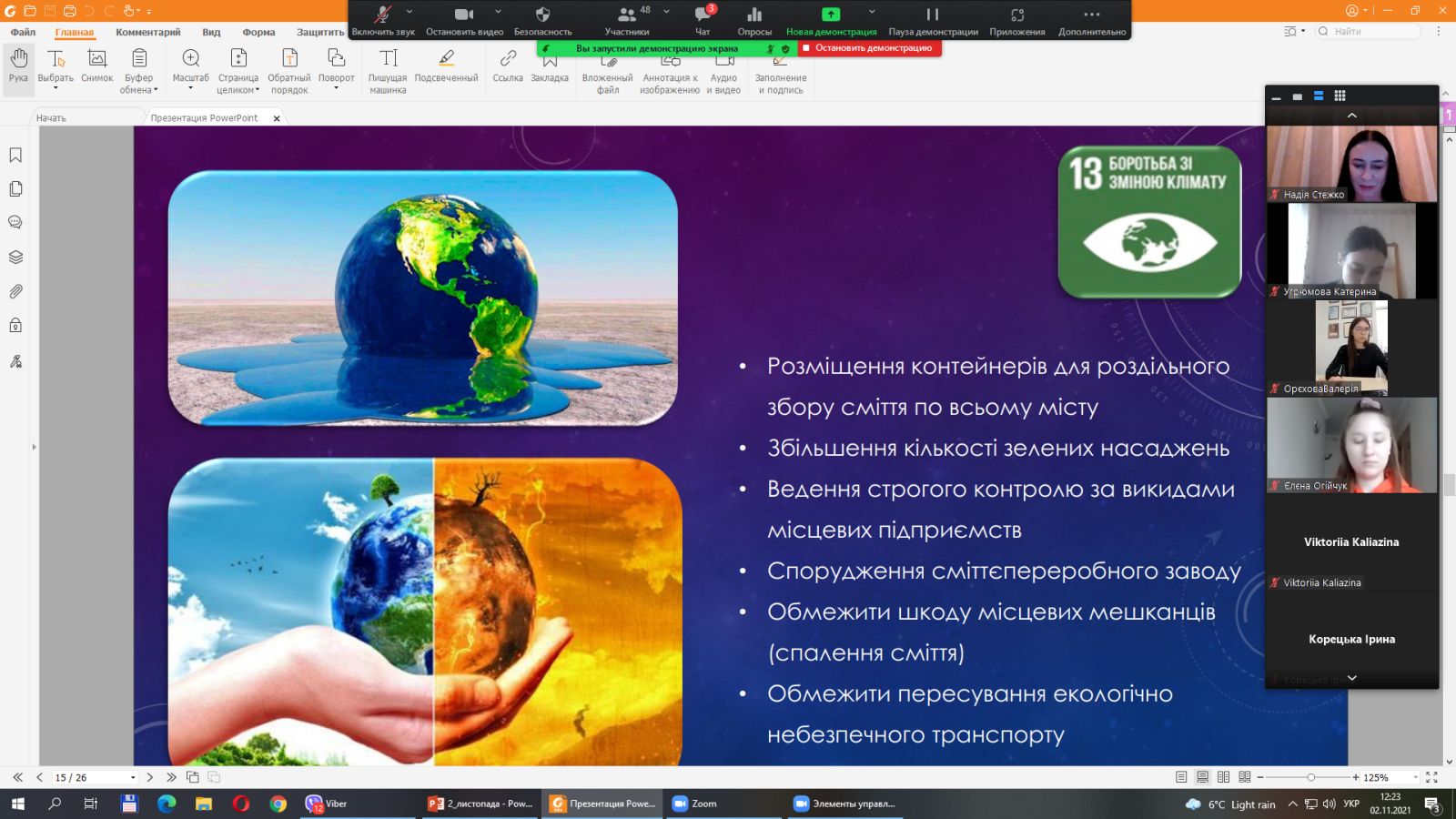The image size is (1456, 819).
Task: Click Поворот rotate button
Action: (x=336, y=68)
